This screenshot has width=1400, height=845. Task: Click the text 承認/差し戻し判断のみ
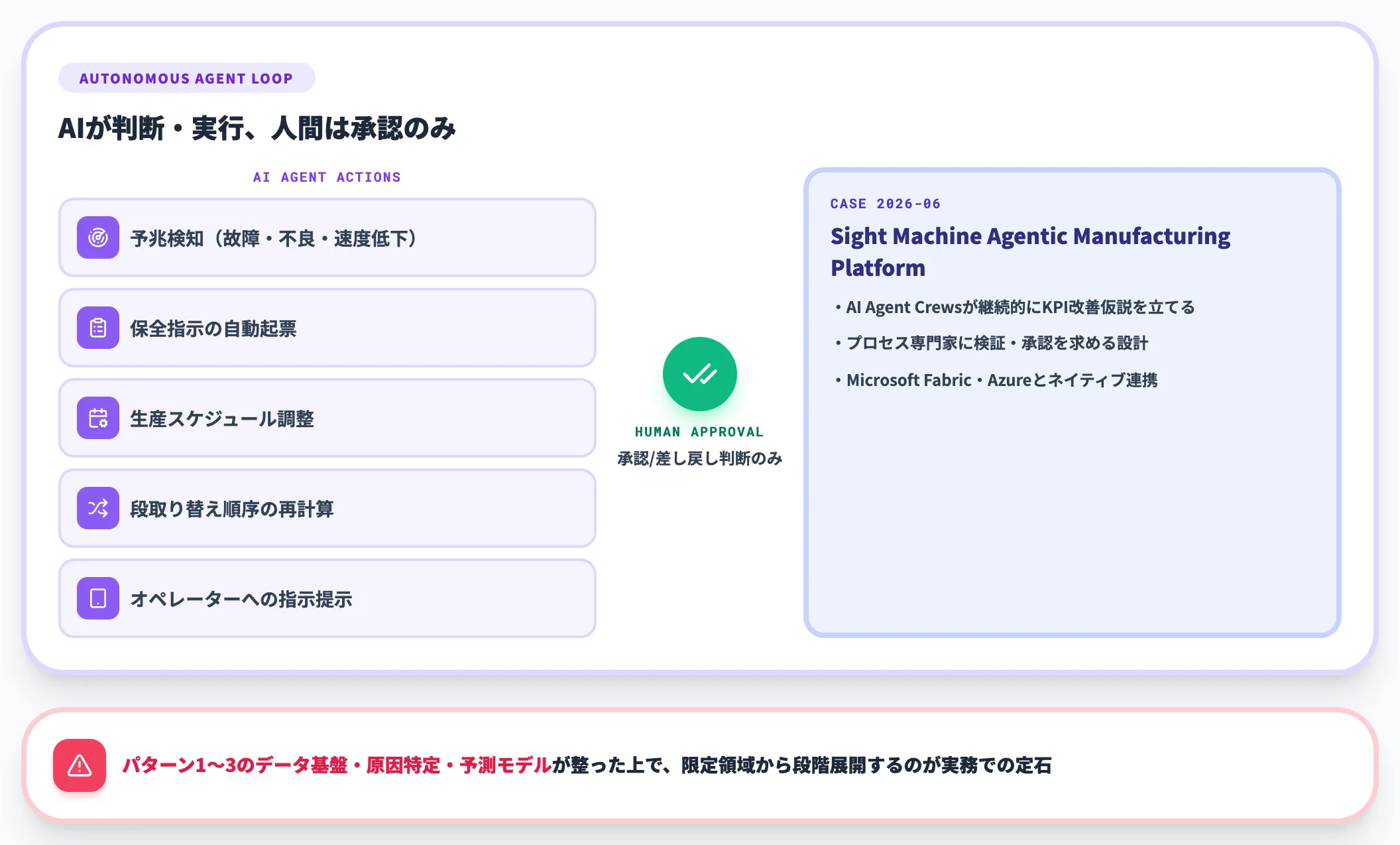699,458
